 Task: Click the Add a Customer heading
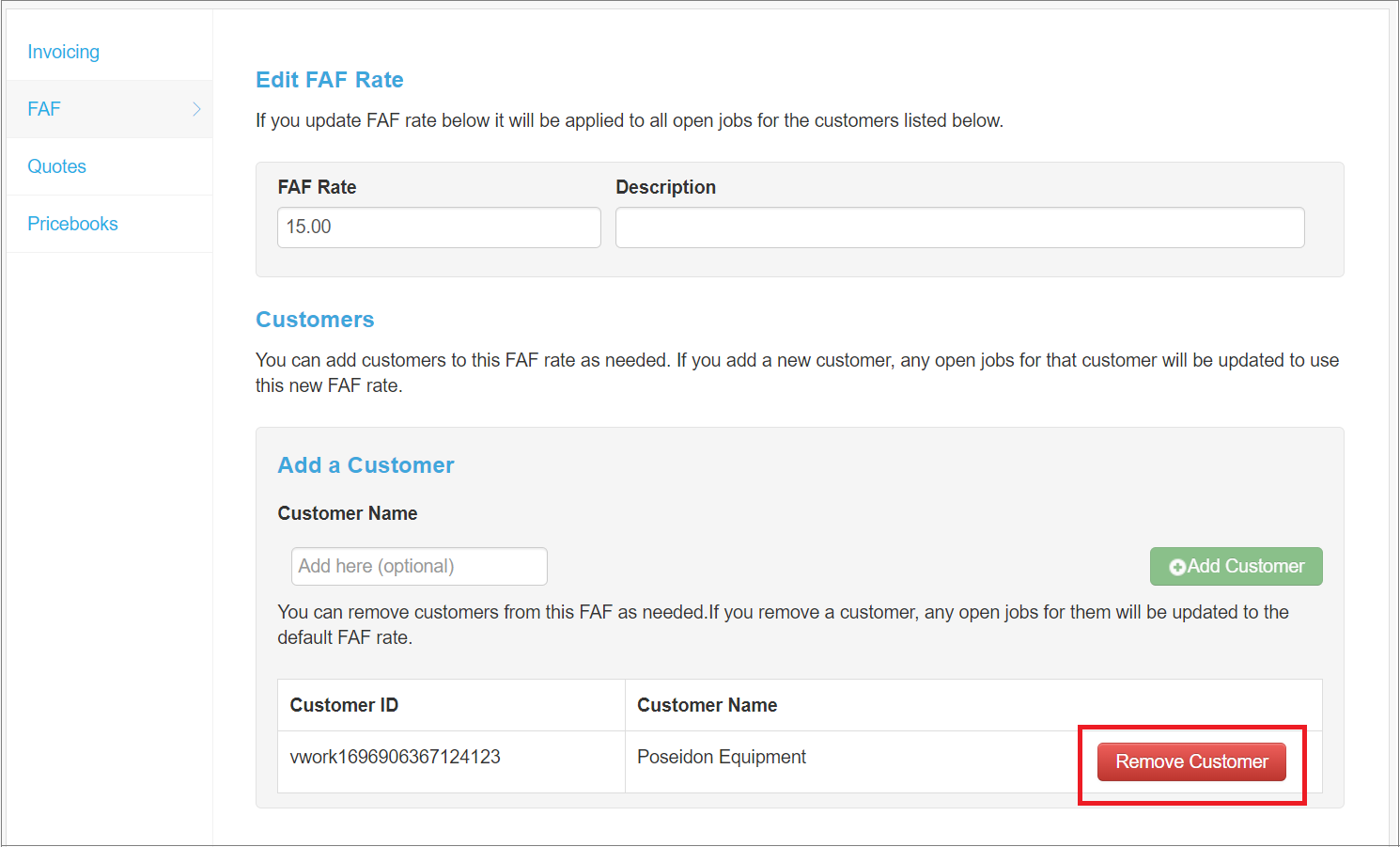pyautogui.click(x=366, y=464)
